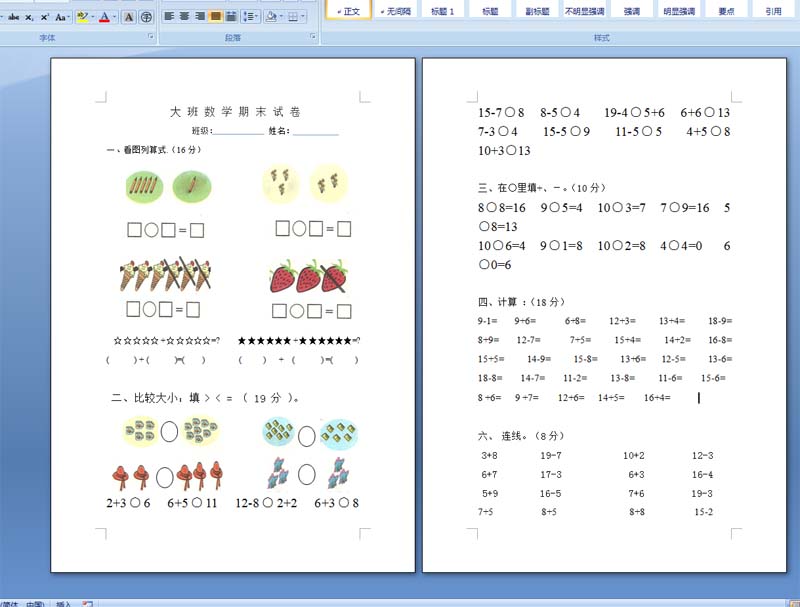Apply the 标题 1 style
800x607 pixels.
coord(443,10)
